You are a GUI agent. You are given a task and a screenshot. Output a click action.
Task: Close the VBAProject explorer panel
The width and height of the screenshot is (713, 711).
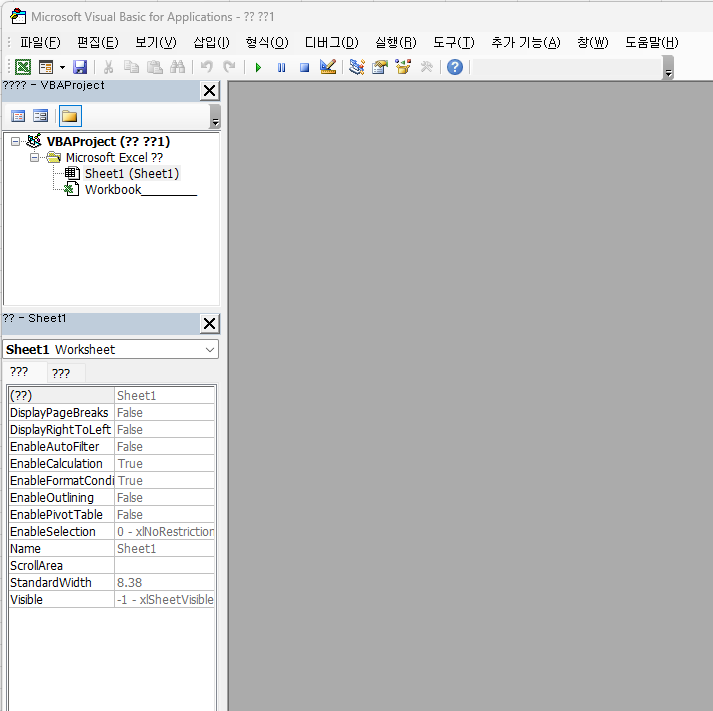(x=210, y=91)
